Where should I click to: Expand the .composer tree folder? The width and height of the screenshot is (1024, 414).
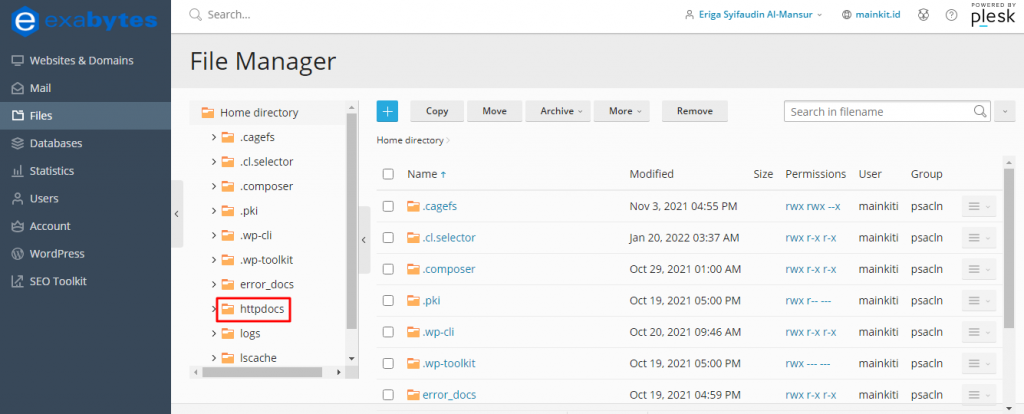pyautogui.click(x=214, y=186)
